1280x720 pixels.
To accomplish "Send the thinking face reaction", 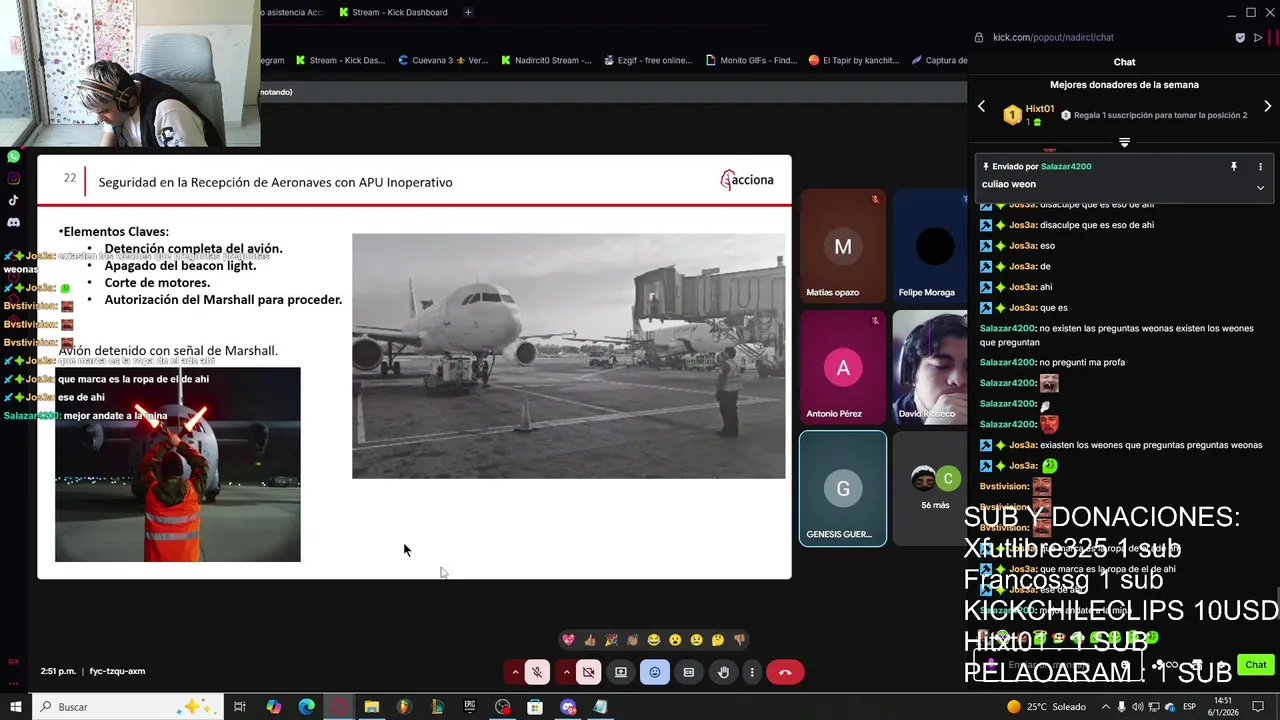I will 718,640.
